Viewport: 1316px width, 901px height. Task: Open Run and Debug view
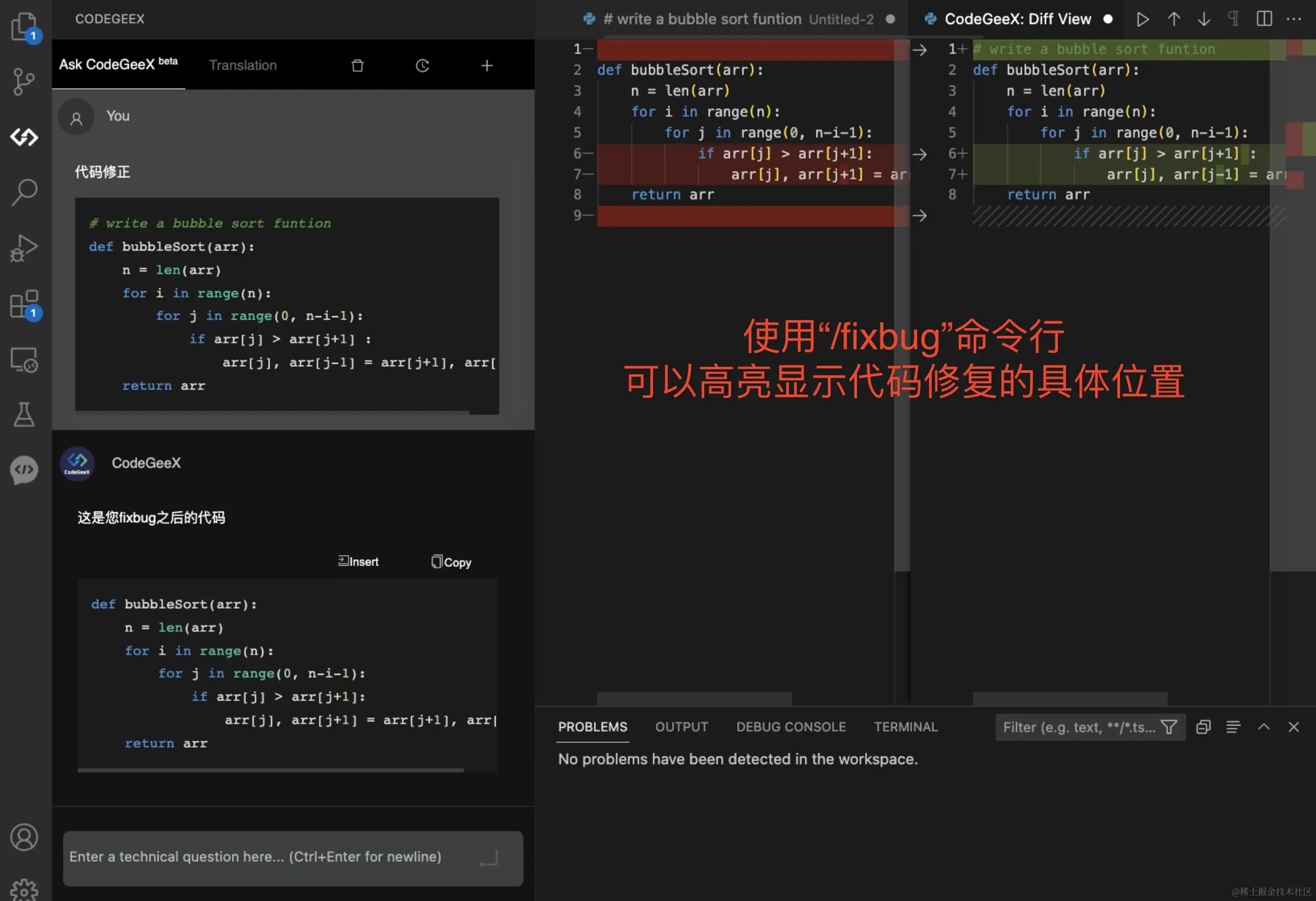click(24, 248)
